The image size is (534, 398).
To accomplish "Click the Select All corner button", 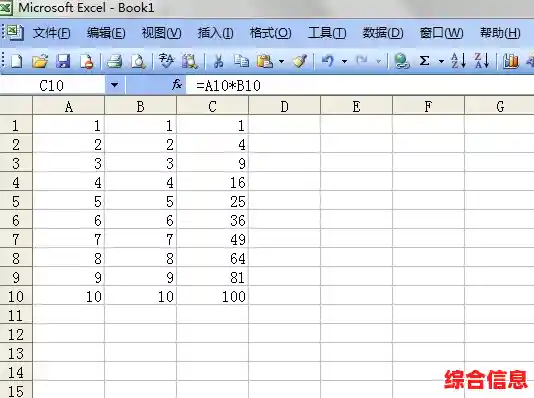I will click(x=16, y=106).
